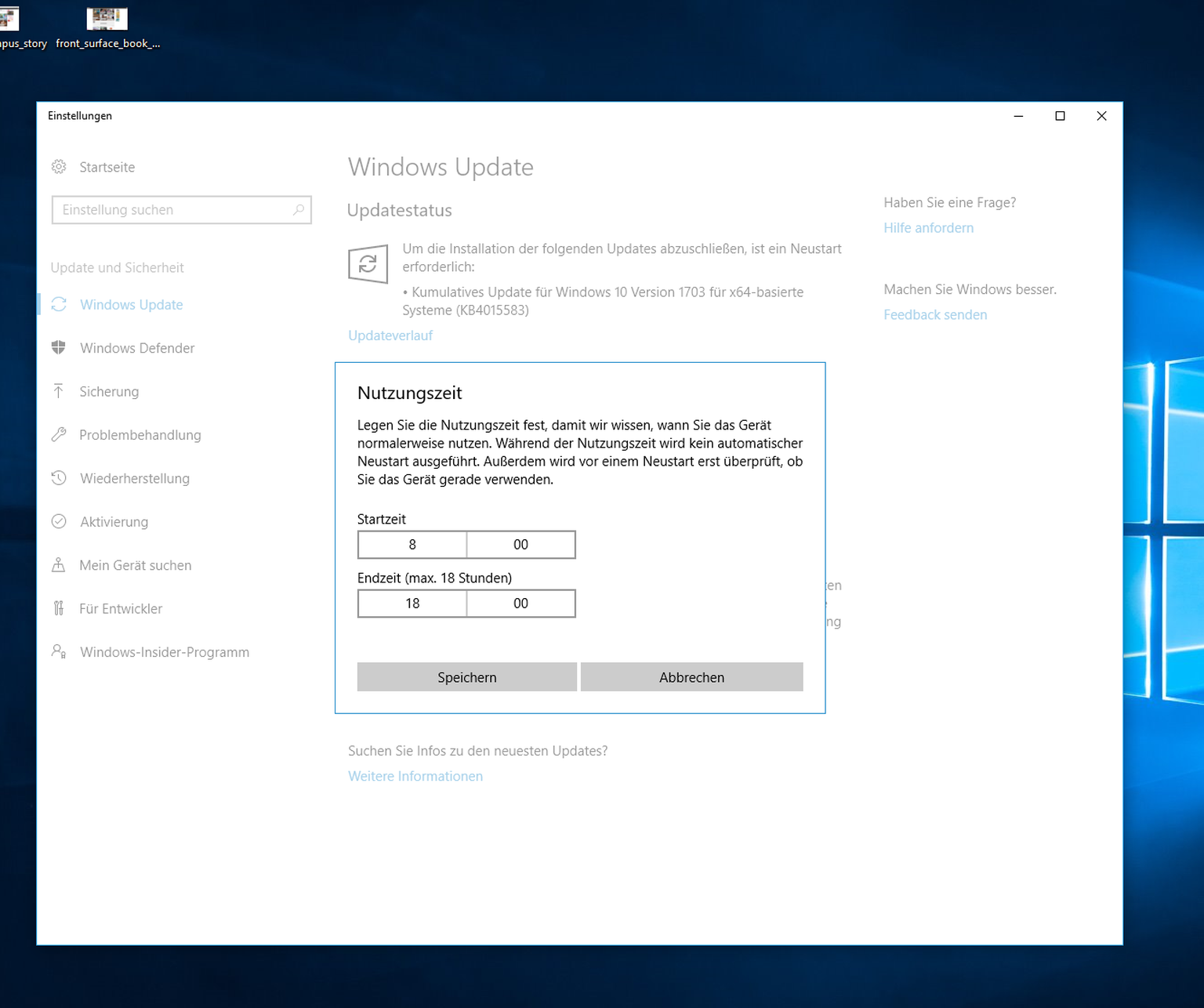Click the Für Entwickler tools icon

coord(59,608)
